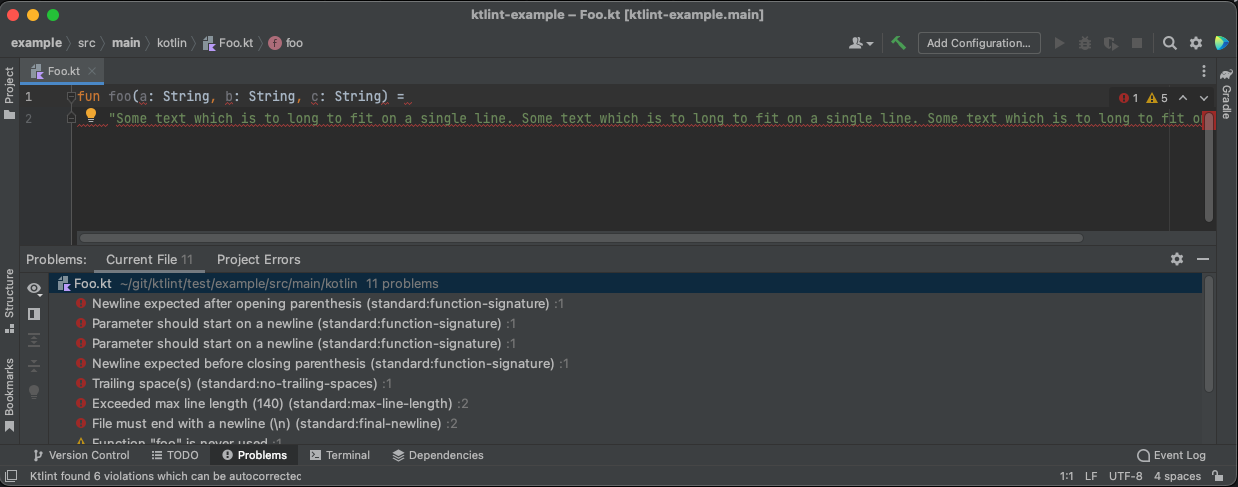Switch to the Current File problems tab
The height and width of the screenshot is (487, 1238).
tap(149, 259)
